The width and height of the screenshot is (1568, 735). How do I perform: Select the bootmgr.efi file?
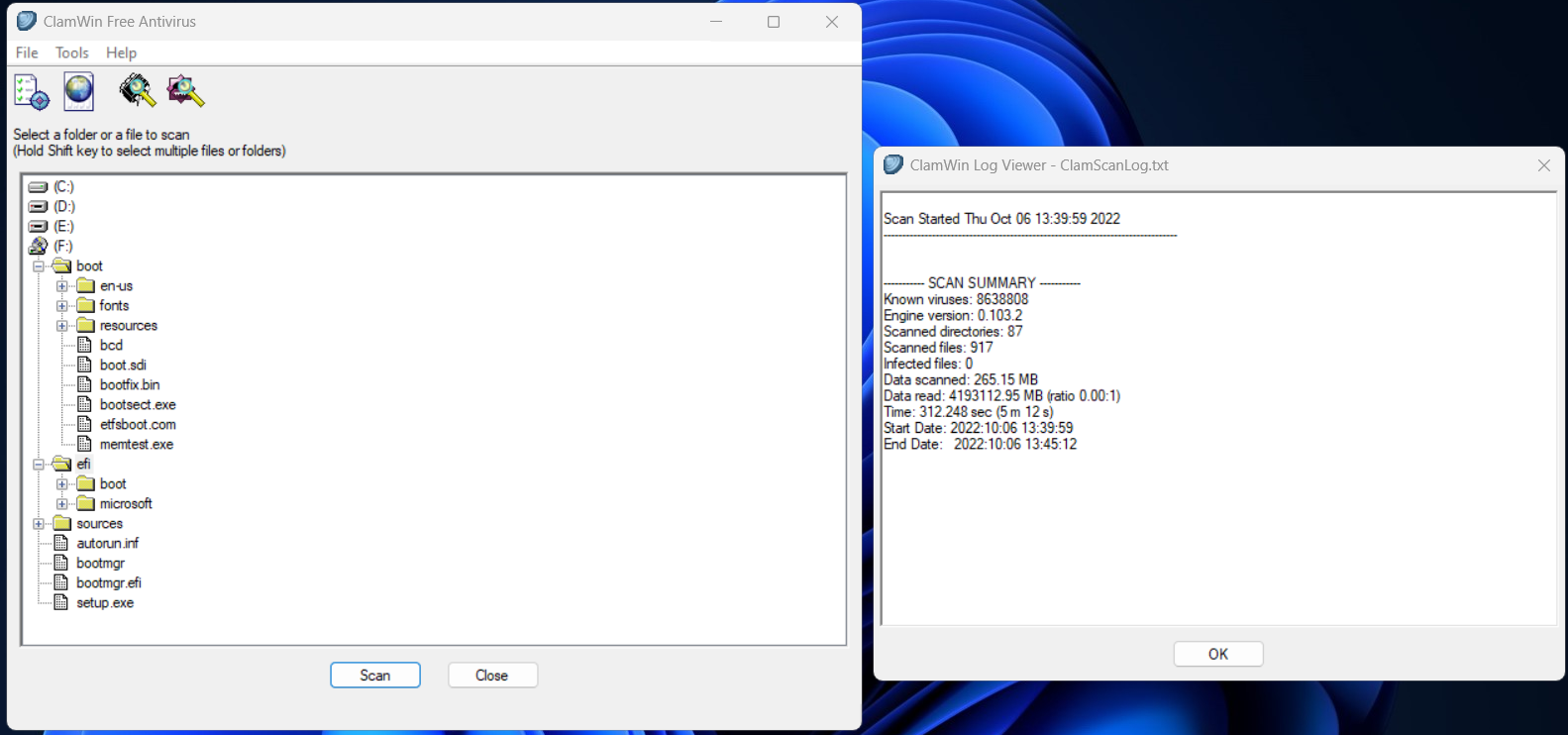[109, 582]
